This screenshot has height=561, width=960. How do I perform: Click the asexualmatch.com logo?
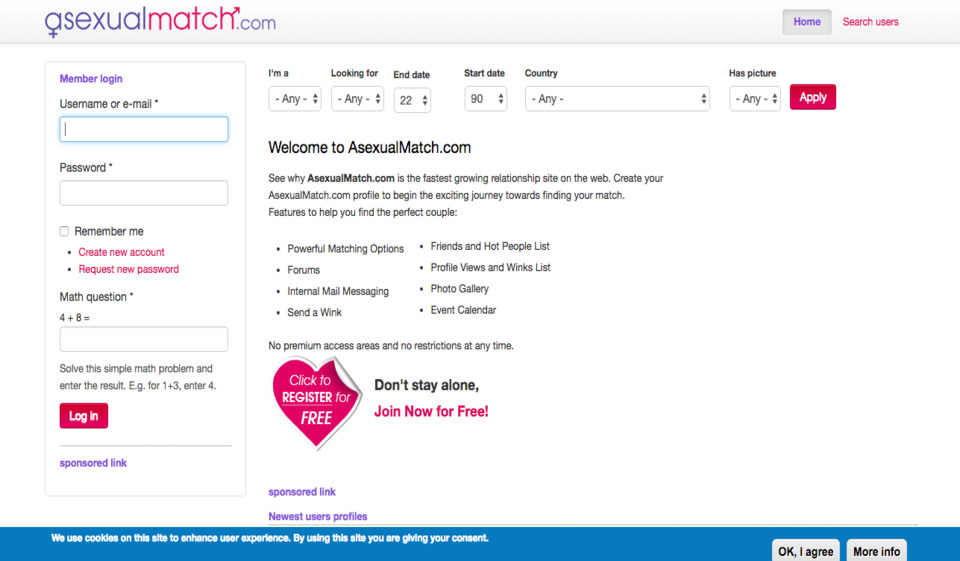pos(160,21)
